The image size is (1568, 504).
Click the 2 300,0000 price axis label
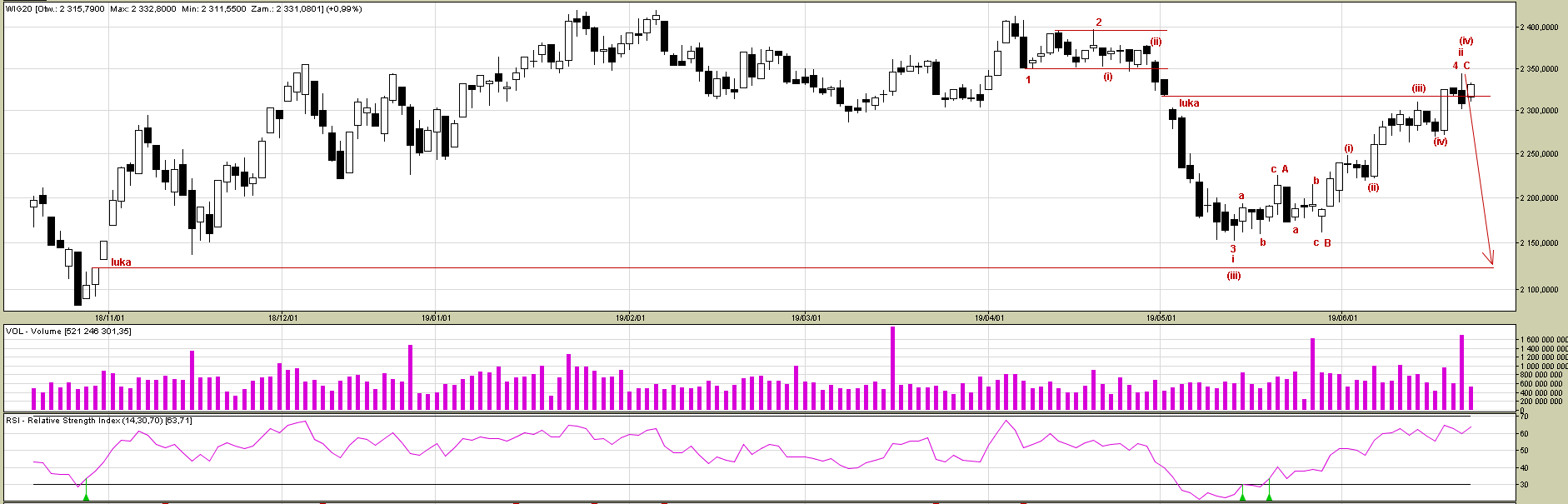click(x=1541, y=111)
